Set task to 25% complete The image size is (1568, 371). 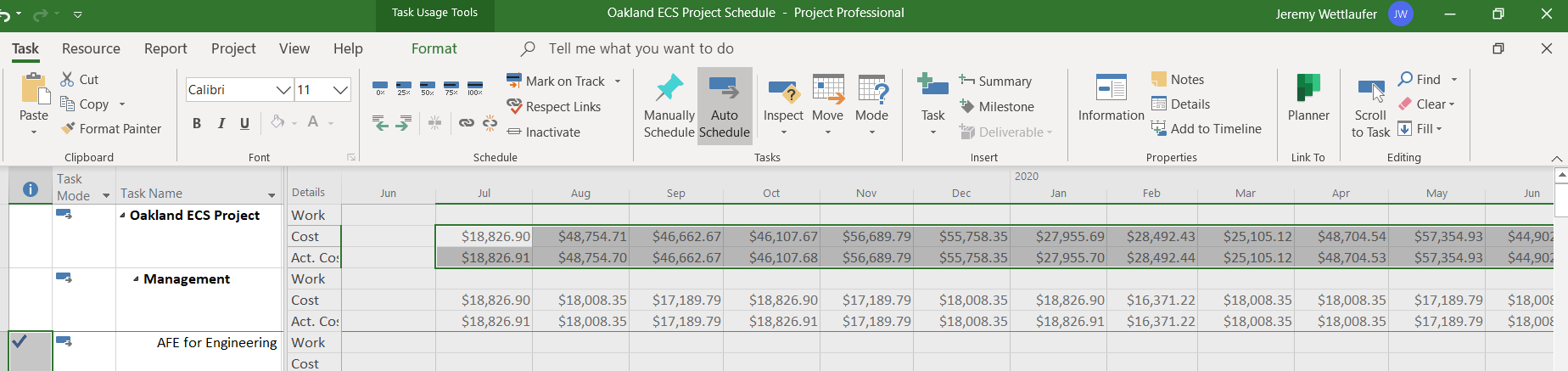[404, 87]
